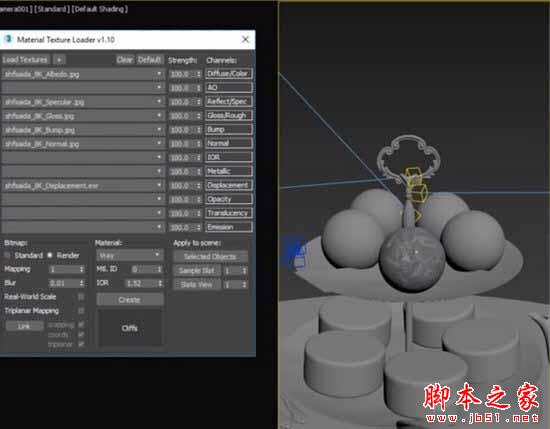This screenshot has height=429, width=550.
Task: Click the material IOR 1.52 value field
Action: click(140, 283)
